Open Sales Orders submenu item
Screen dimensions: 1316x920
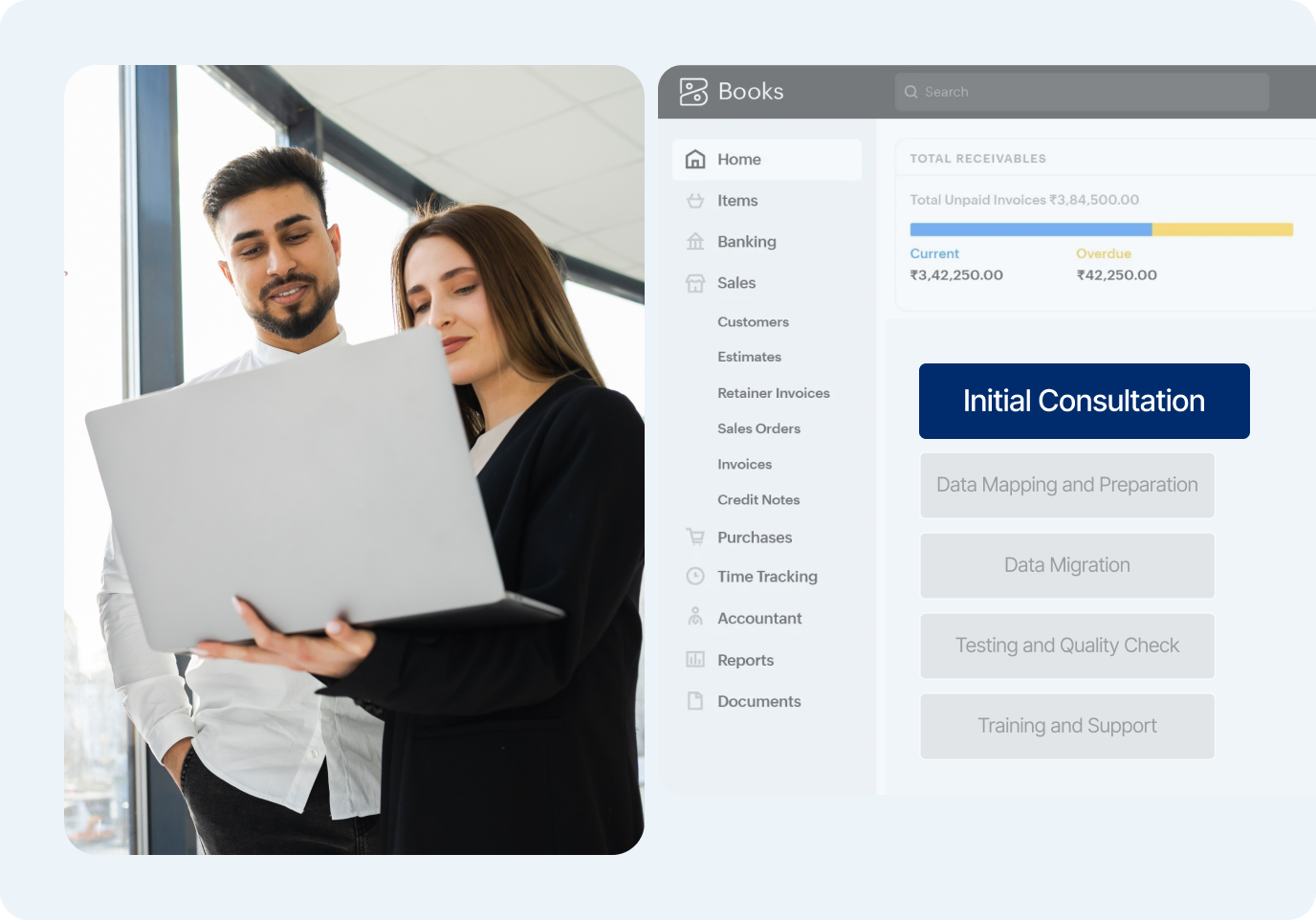[758, 428]
